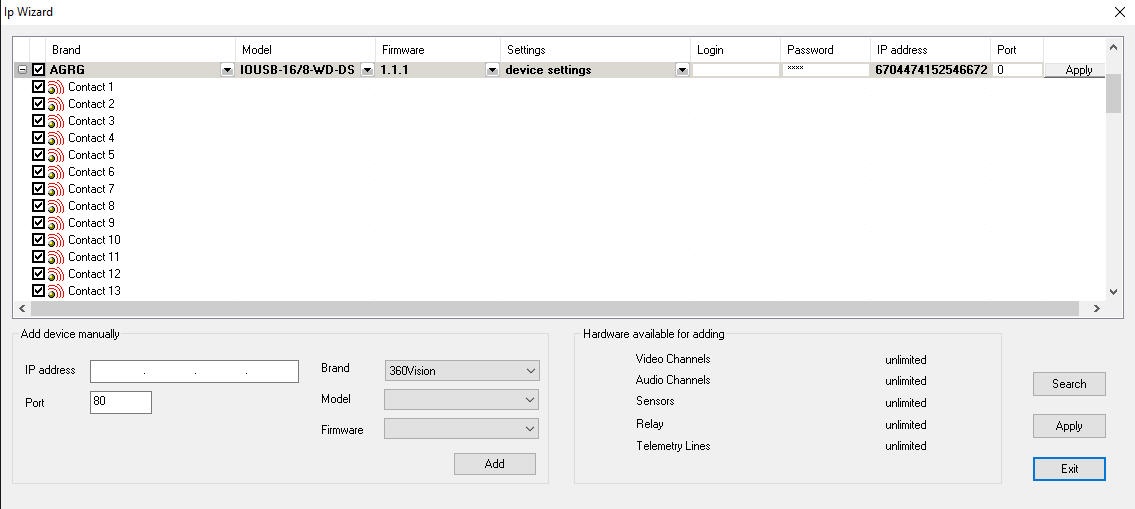1135x509 pixels.
Task: Select the Contact 7 sensor icon
Action: coord(56,190)
